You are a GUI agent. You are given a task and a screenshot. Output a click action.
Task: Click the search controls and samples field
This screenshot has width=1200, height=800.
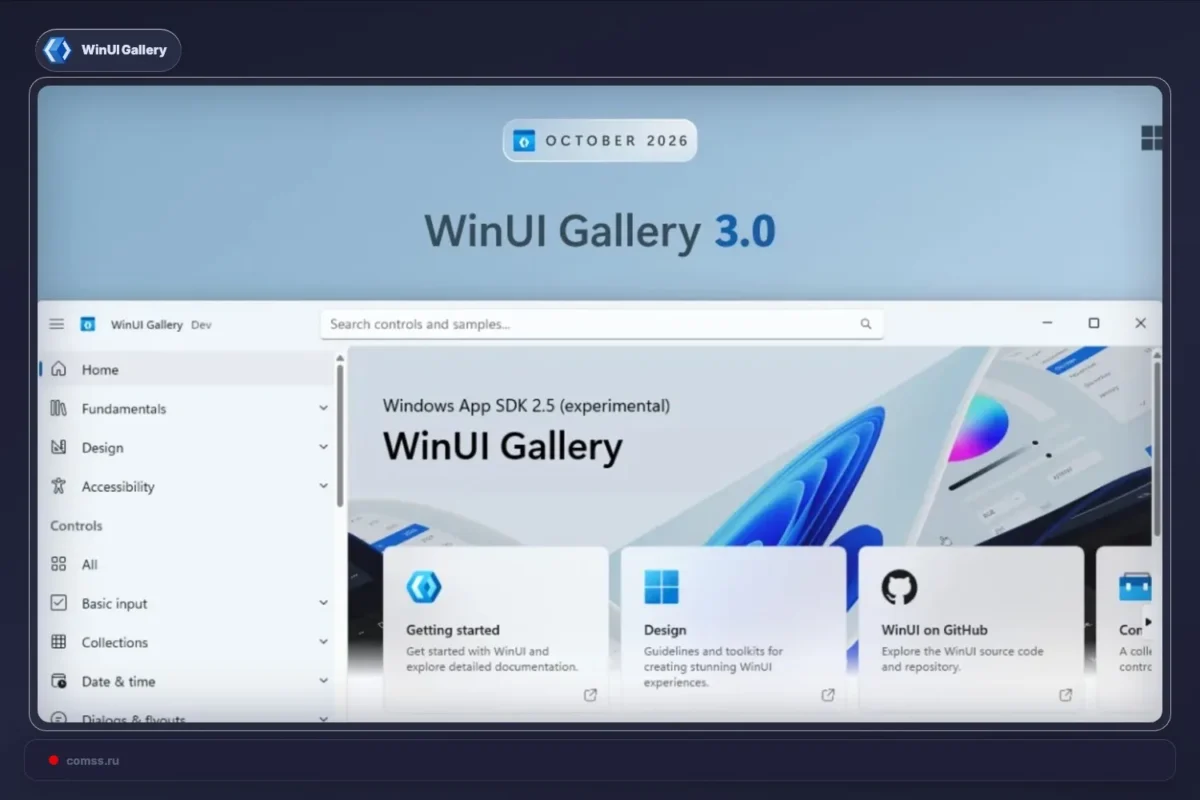click(602, 324)
